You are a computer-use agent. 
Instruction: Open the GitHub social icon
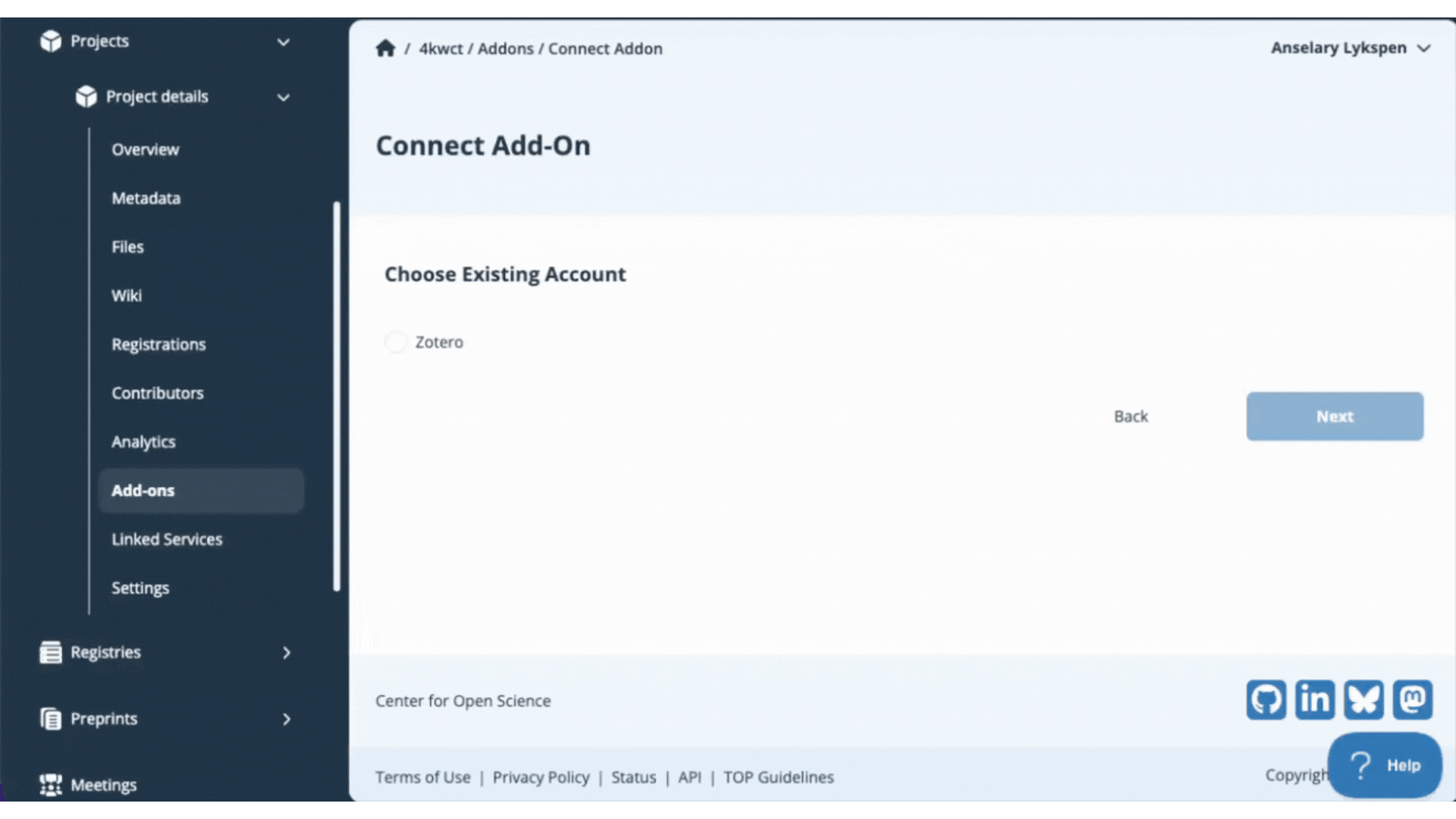pos(1266,699)
